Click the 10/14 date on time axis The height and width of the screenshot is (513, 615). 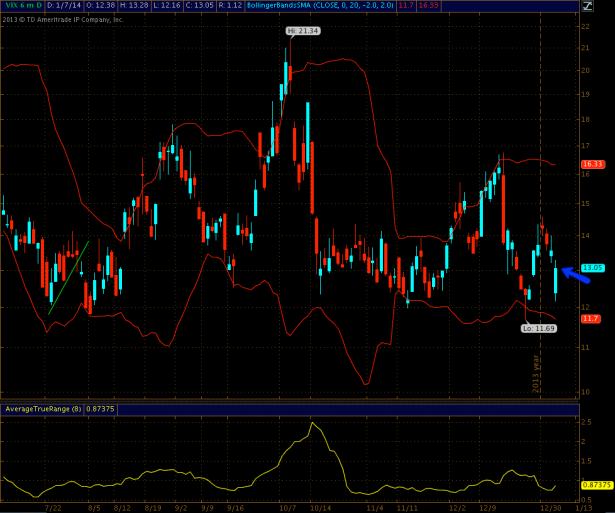323,507
